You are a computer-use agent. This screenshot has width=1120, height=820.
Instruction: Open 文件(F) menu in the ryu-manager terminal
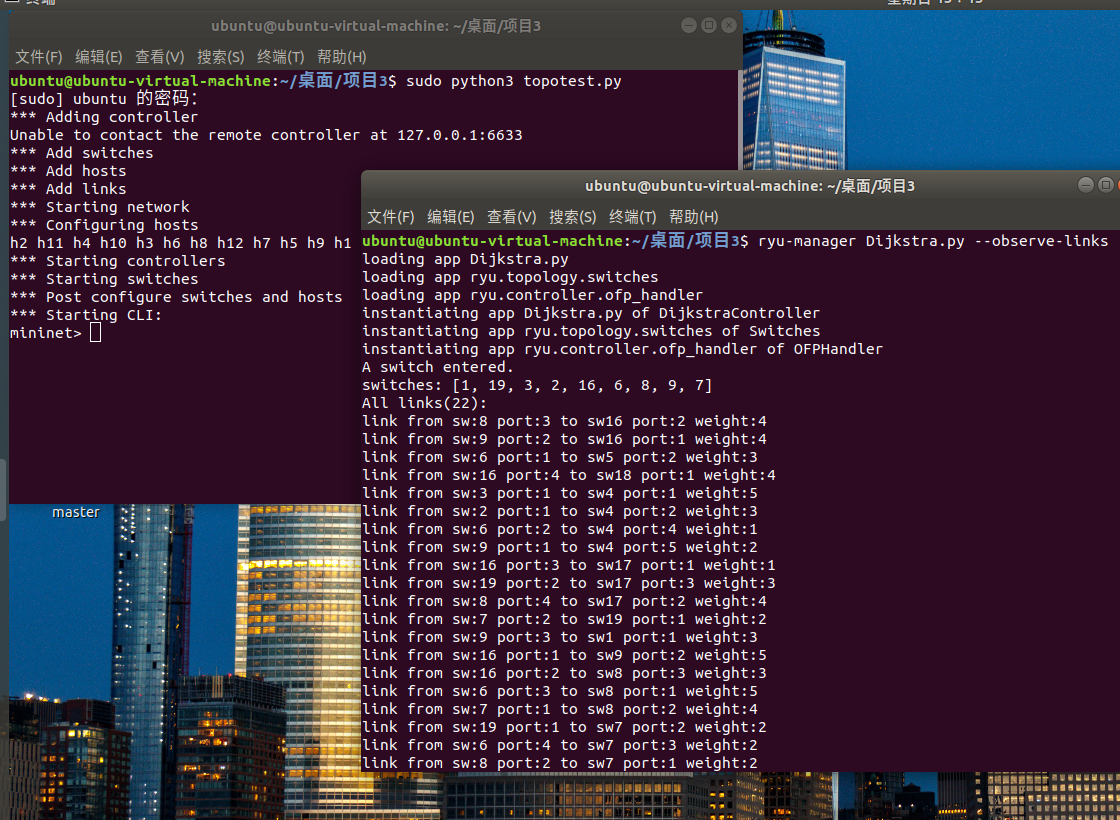391,217
